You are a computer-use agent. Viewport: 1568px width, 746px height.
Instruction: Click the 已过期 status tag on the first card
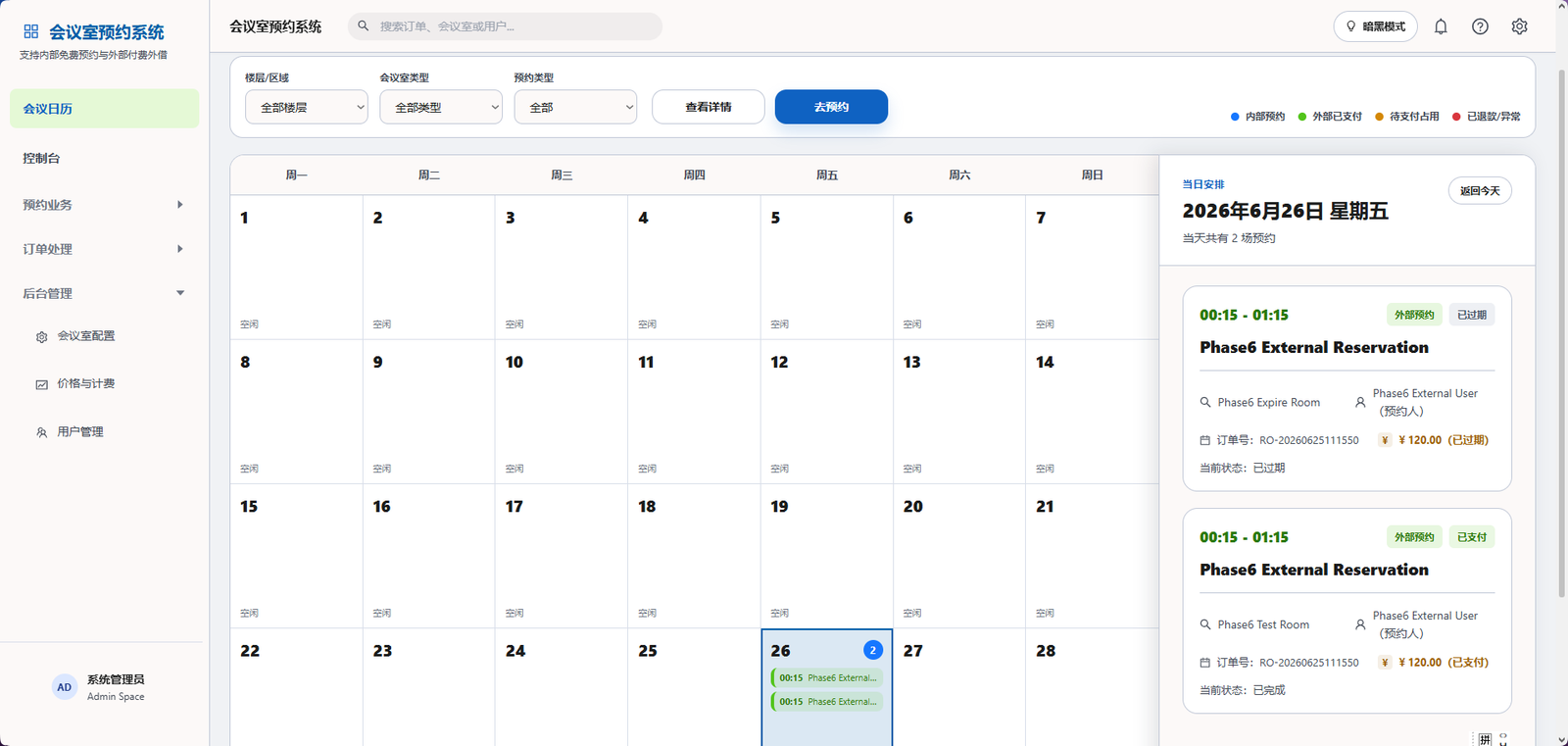1472,315
